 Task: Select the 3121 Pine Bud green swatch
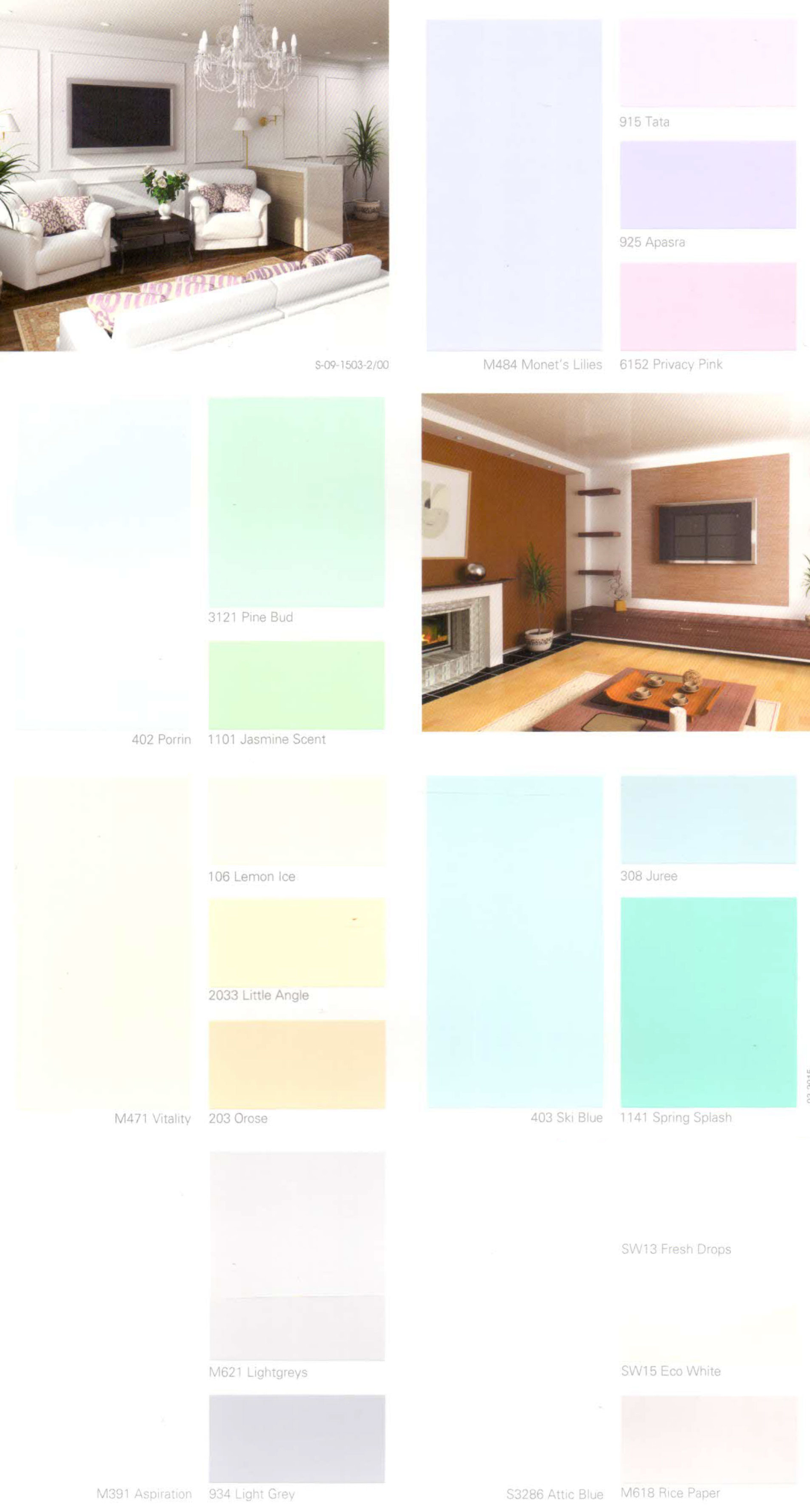[x=296, y=502]
